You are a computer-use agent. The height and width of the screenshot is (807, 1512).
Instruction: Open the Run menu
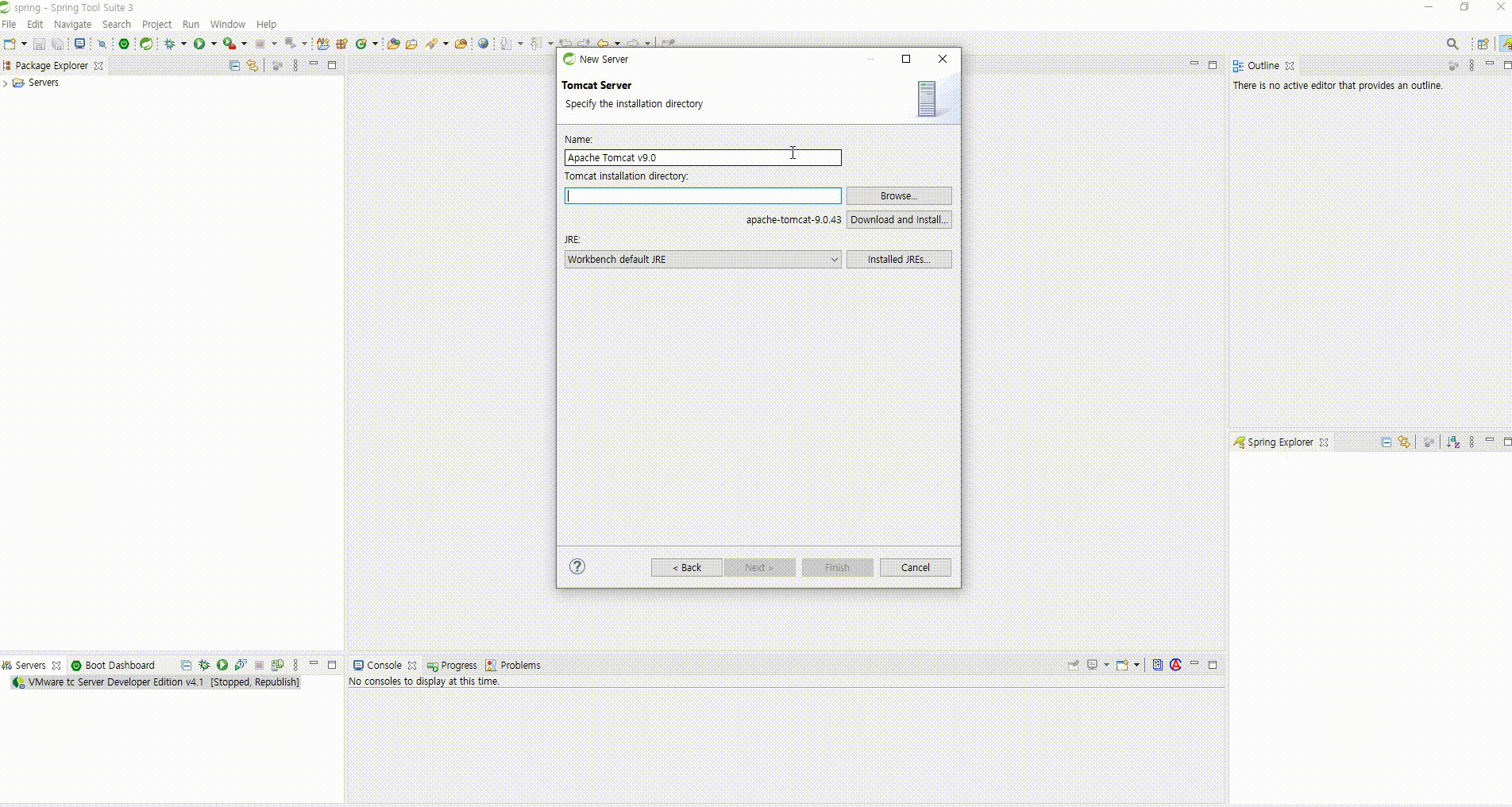point(191,25)
